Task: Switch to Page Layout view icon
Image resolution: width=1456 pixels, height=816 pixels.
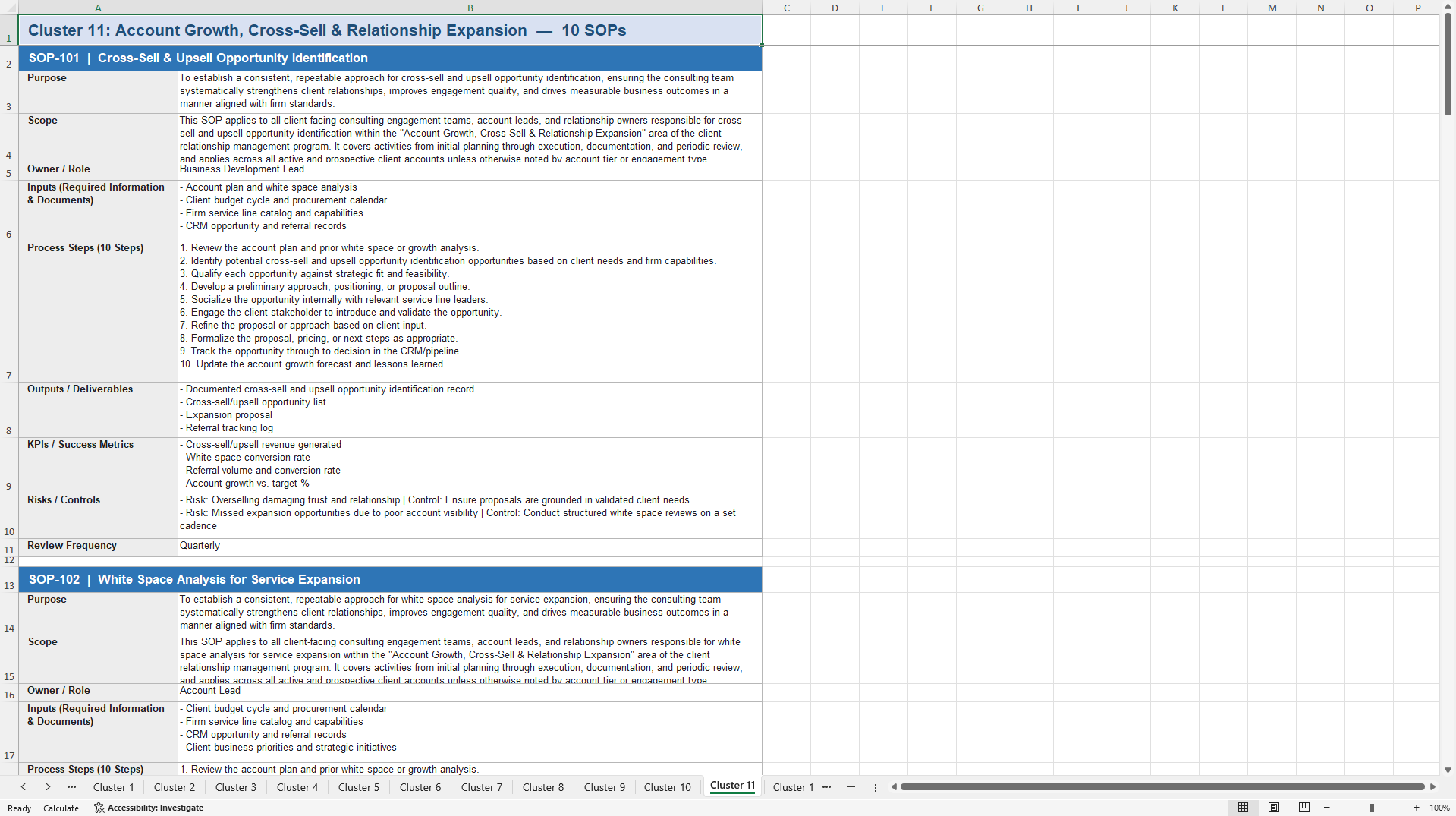Action: [x=1274, y=808]
